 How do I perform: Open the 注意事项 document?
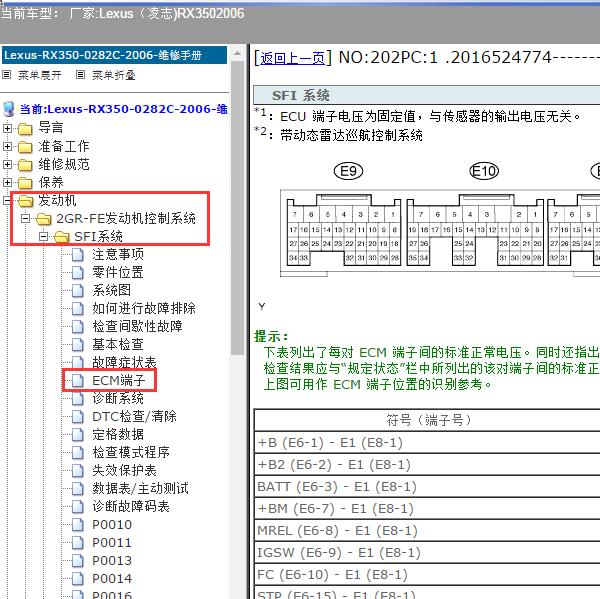tap(118, 254)
